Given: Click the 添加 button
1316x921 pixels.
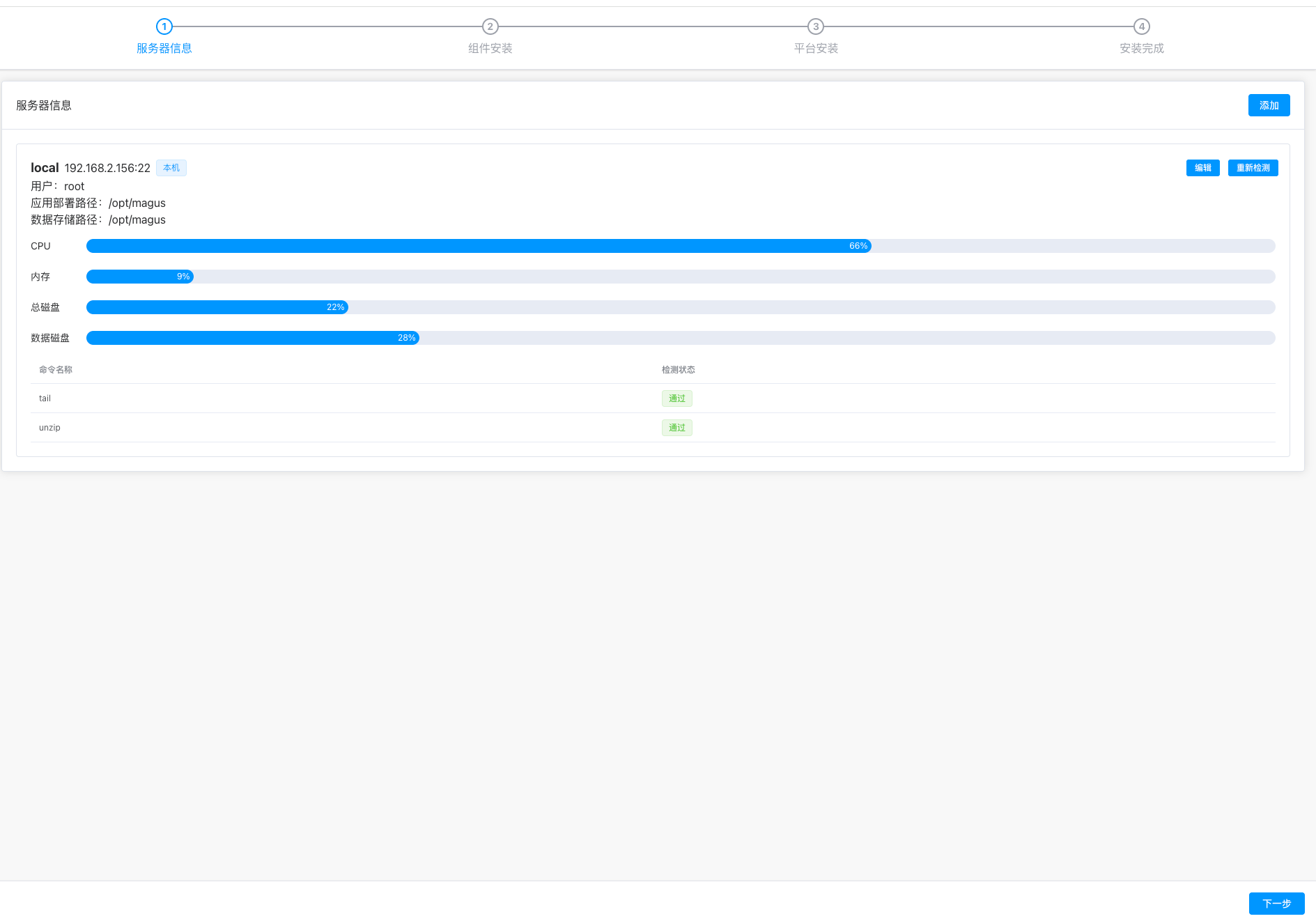Looking at the screenshot, I should [x=1269, y=105].
